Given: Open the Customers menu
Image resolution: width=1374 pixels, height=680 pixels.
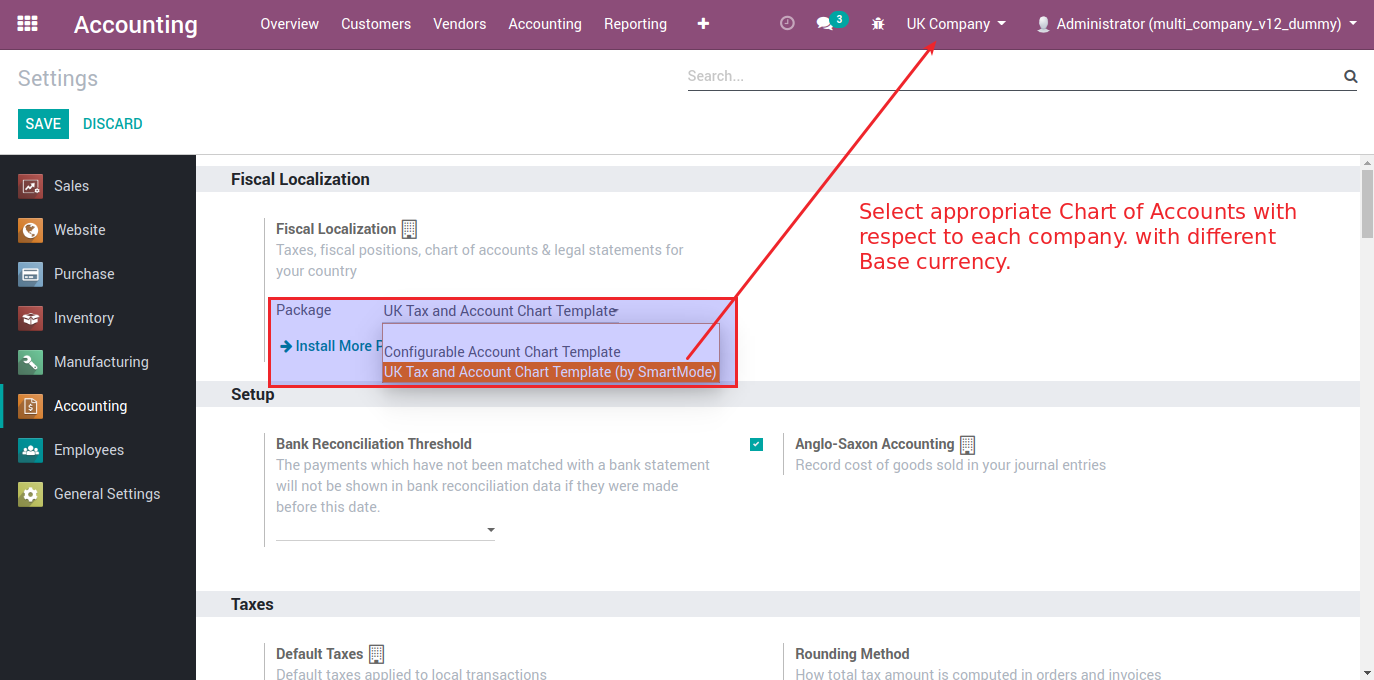Looking at the screenshot, I should (x=376, y=24).
